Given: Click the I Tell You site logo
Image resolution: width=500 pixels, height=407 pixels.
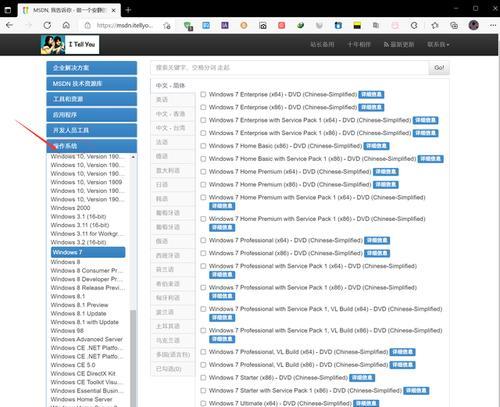Looking at the screenshot, I should pyautogui.click(x=70, y=45).
